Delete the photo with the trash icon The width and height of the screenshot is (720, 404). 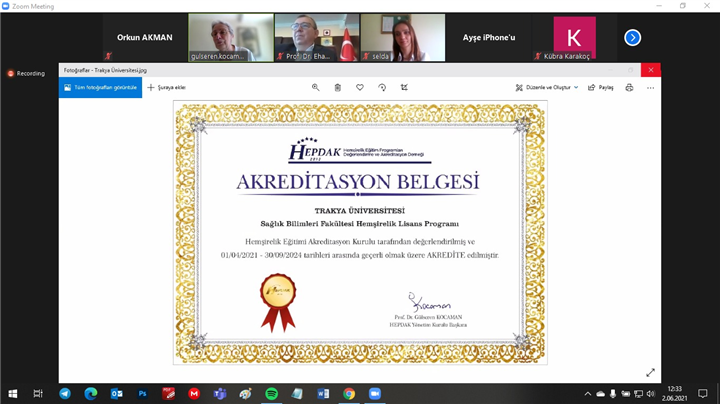pyautogui.click(x=338, y=87)
